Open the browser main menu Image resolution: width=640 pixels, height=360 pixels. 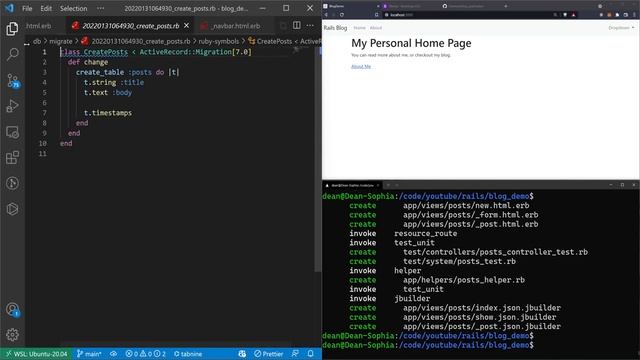click(634, 15)
